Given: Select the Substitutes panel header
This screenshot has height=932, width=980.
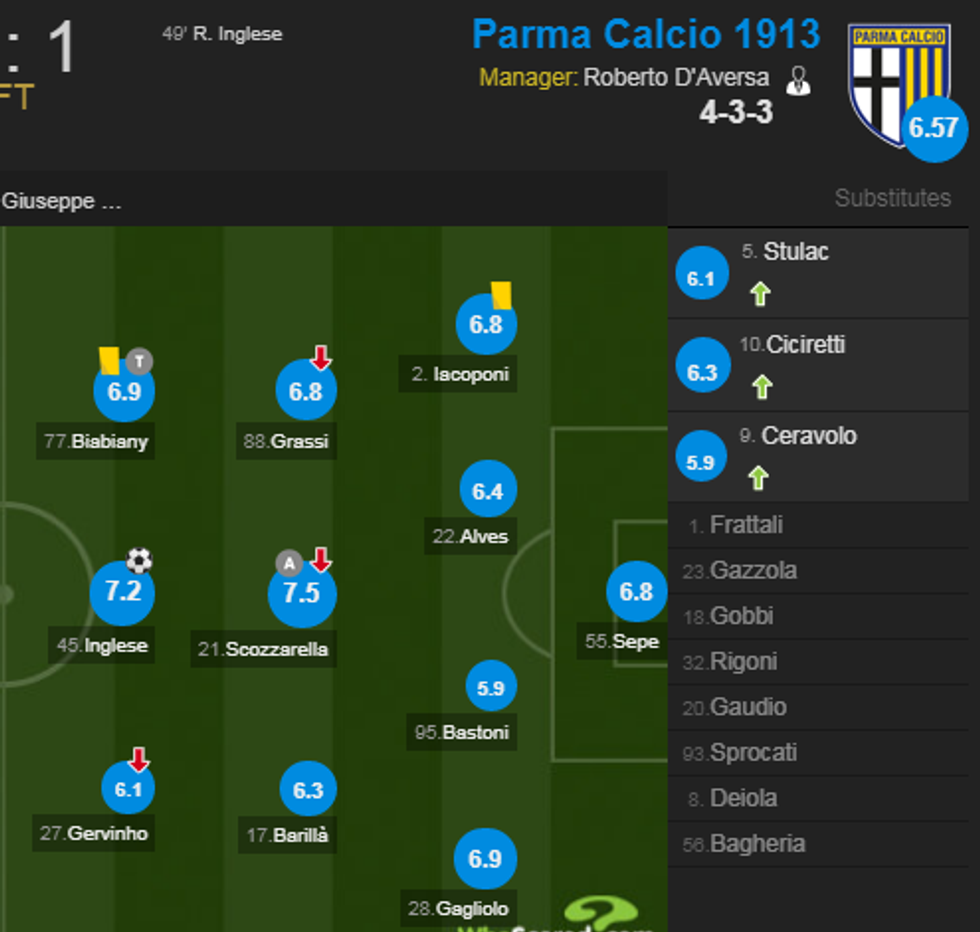Looking at the screenshot, I should click(x=892, y=198).
